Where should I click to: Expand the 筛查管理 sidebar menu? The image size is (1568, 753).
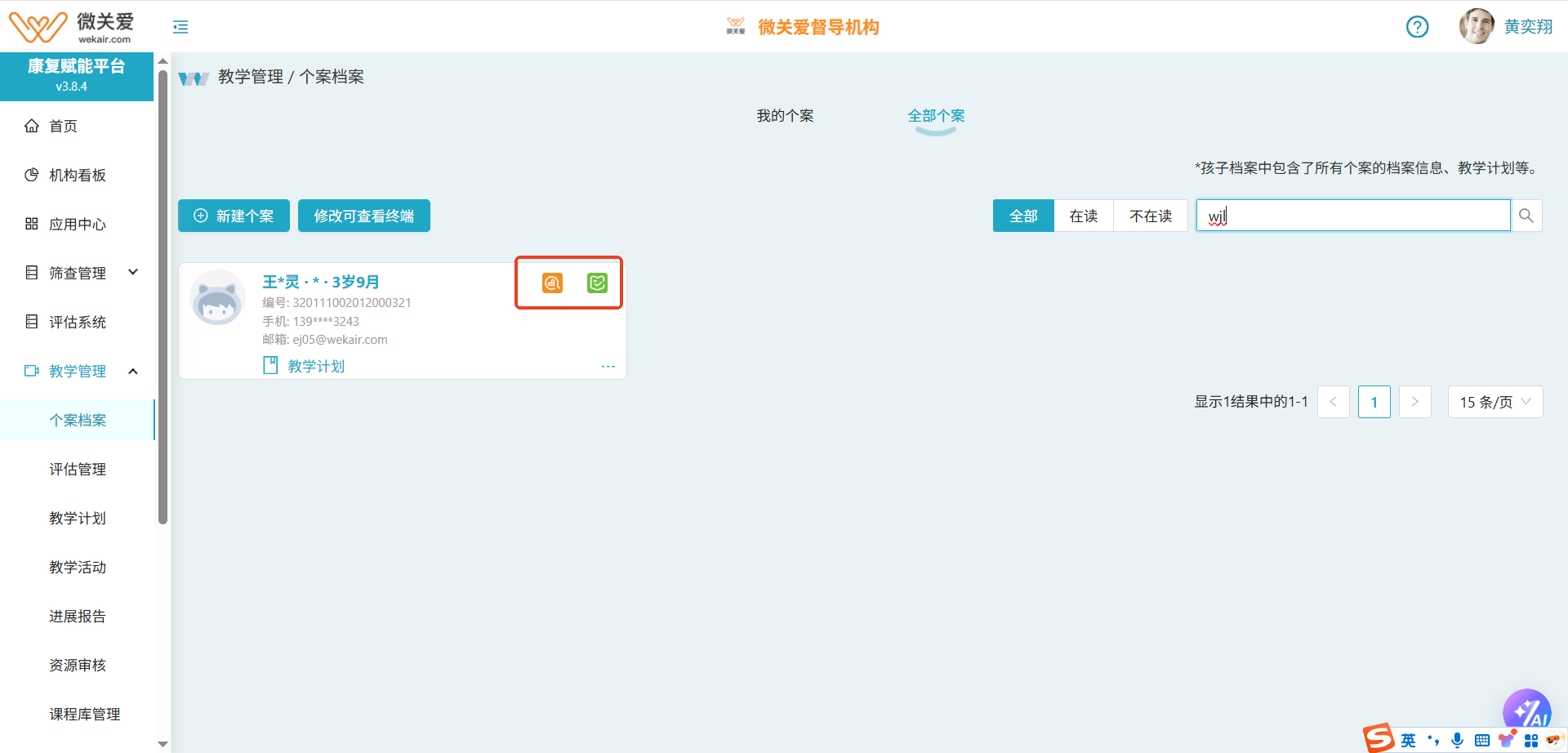tap(81, 273)
